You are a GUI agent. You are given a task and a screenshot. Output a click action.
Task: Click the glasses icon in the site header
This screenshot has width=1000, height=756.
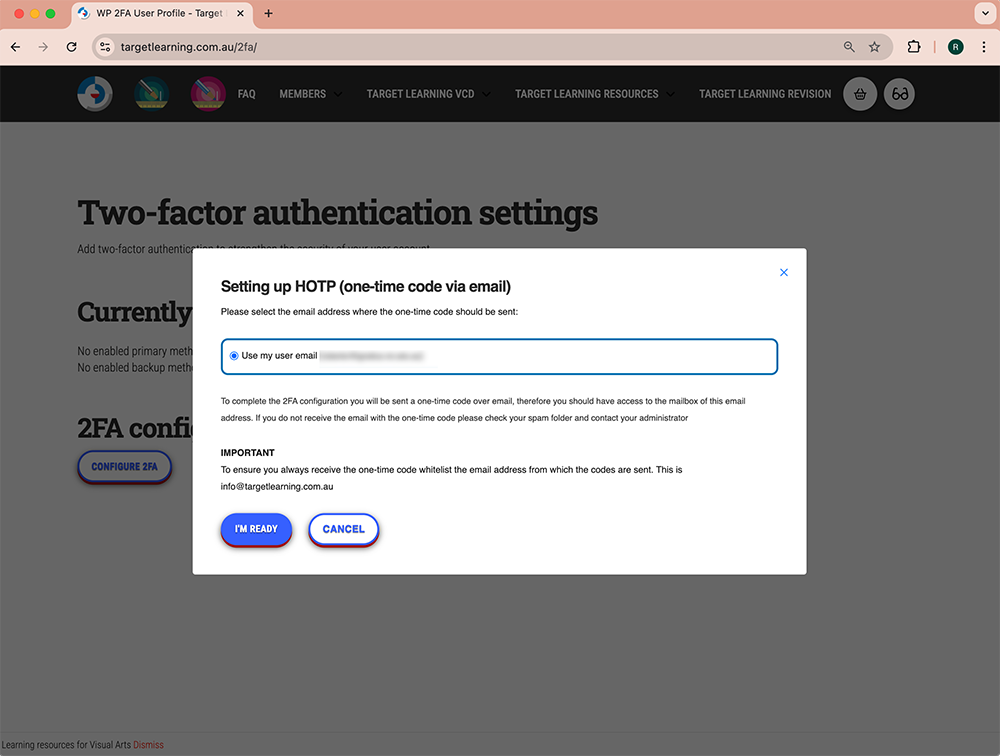899,94
